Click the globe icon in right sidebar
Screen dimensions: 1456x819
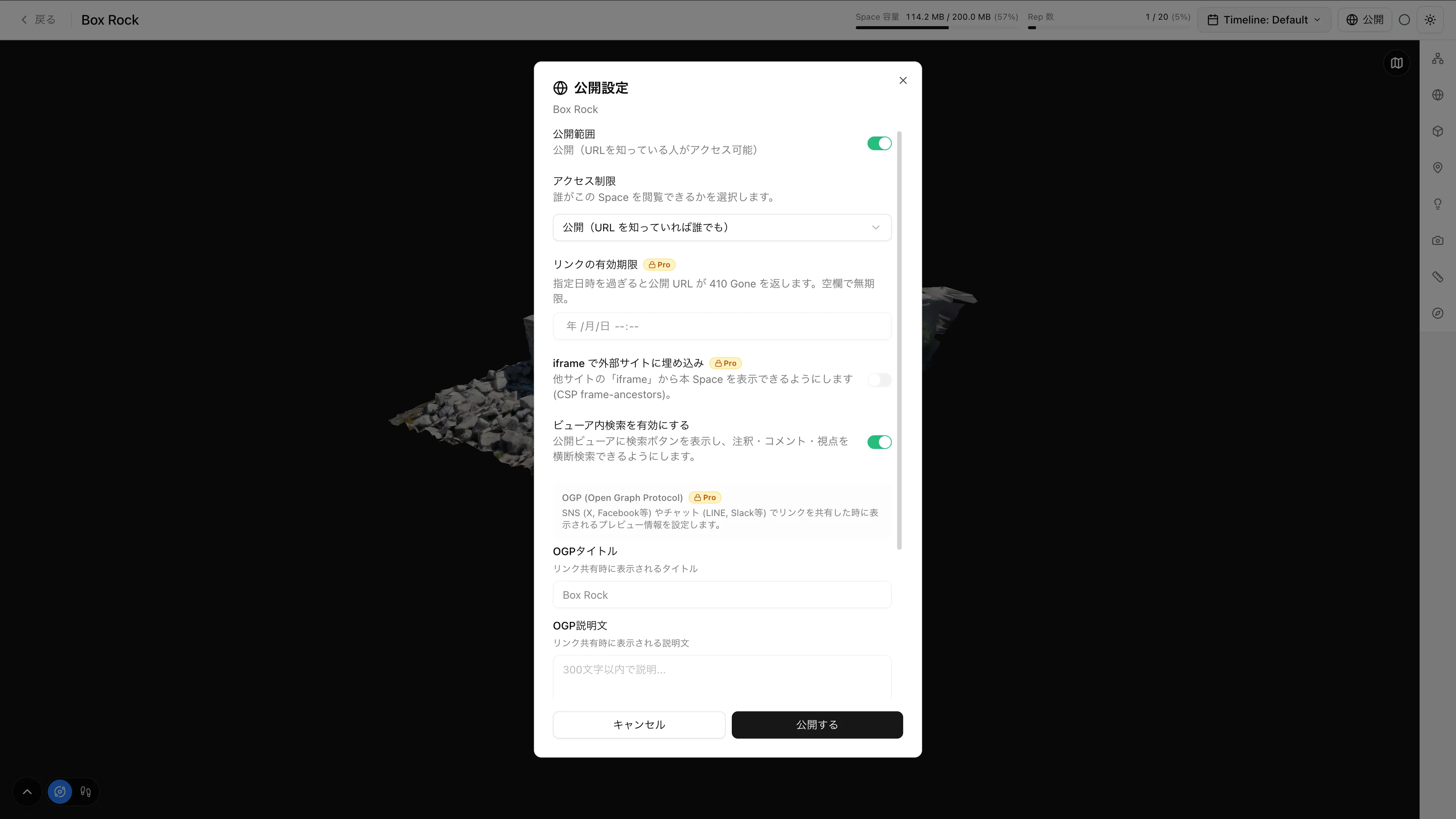[1437, 95]
